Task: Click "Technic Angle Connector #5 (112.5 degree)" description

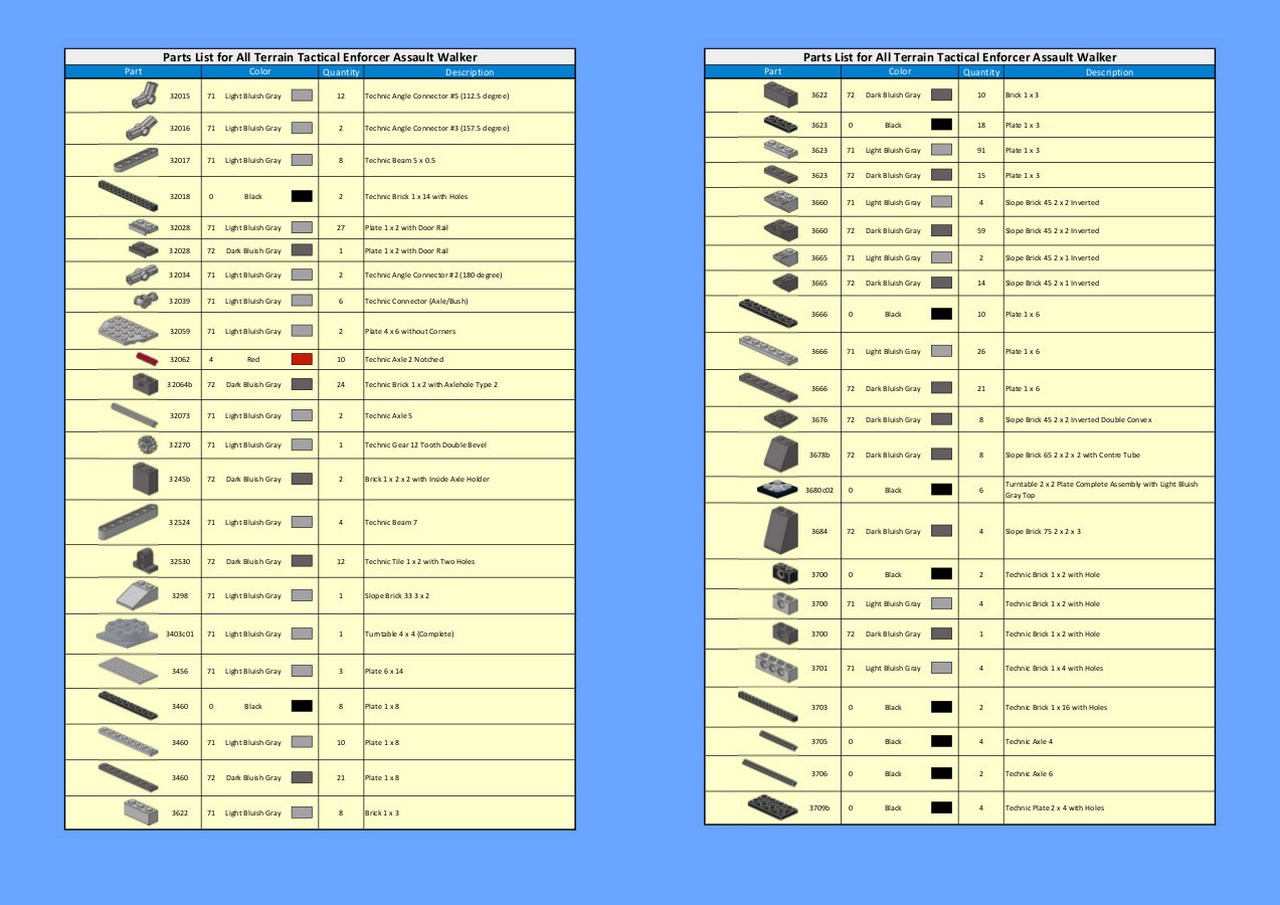Action: [x=438, y=96]
